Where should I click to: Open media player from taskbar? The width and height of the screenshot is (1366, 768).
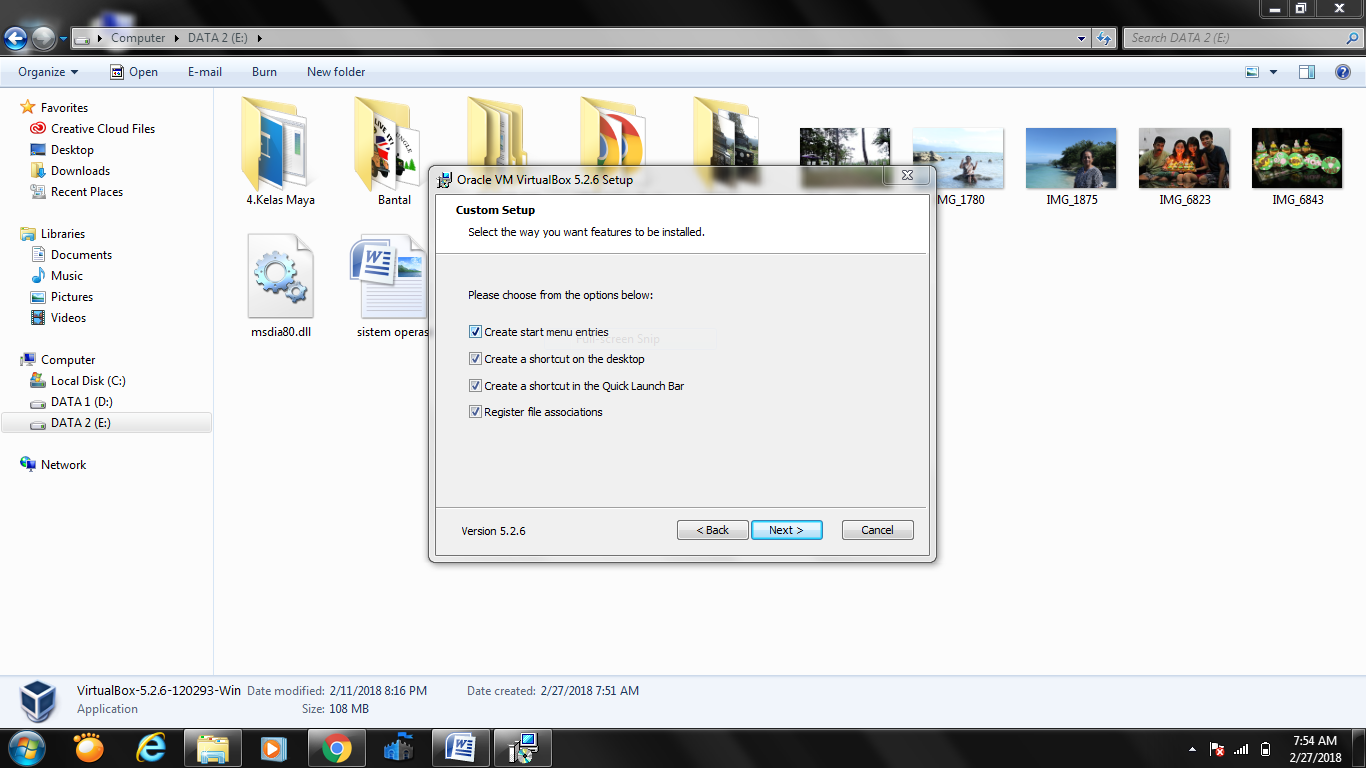coord(274,748)
